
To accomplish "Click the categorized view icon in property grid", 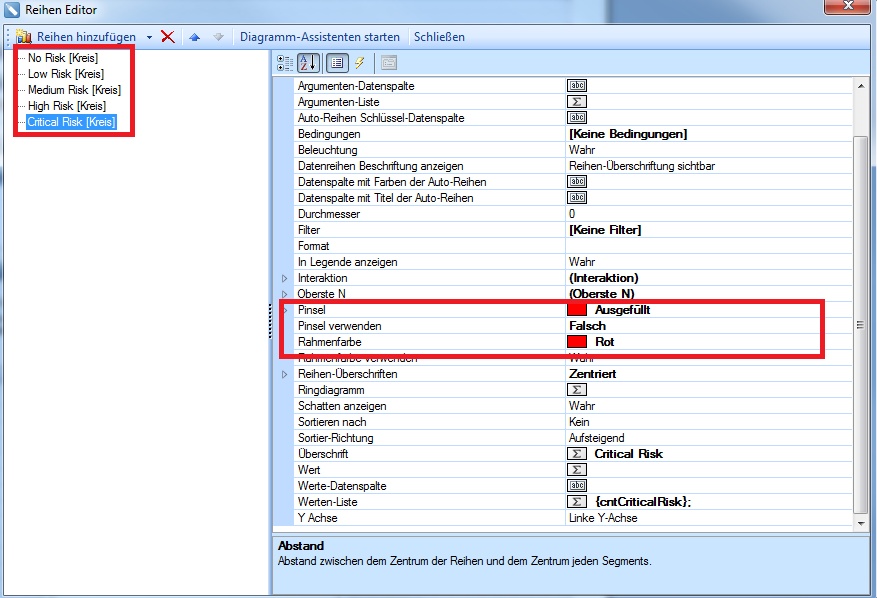I will [284, 63].
